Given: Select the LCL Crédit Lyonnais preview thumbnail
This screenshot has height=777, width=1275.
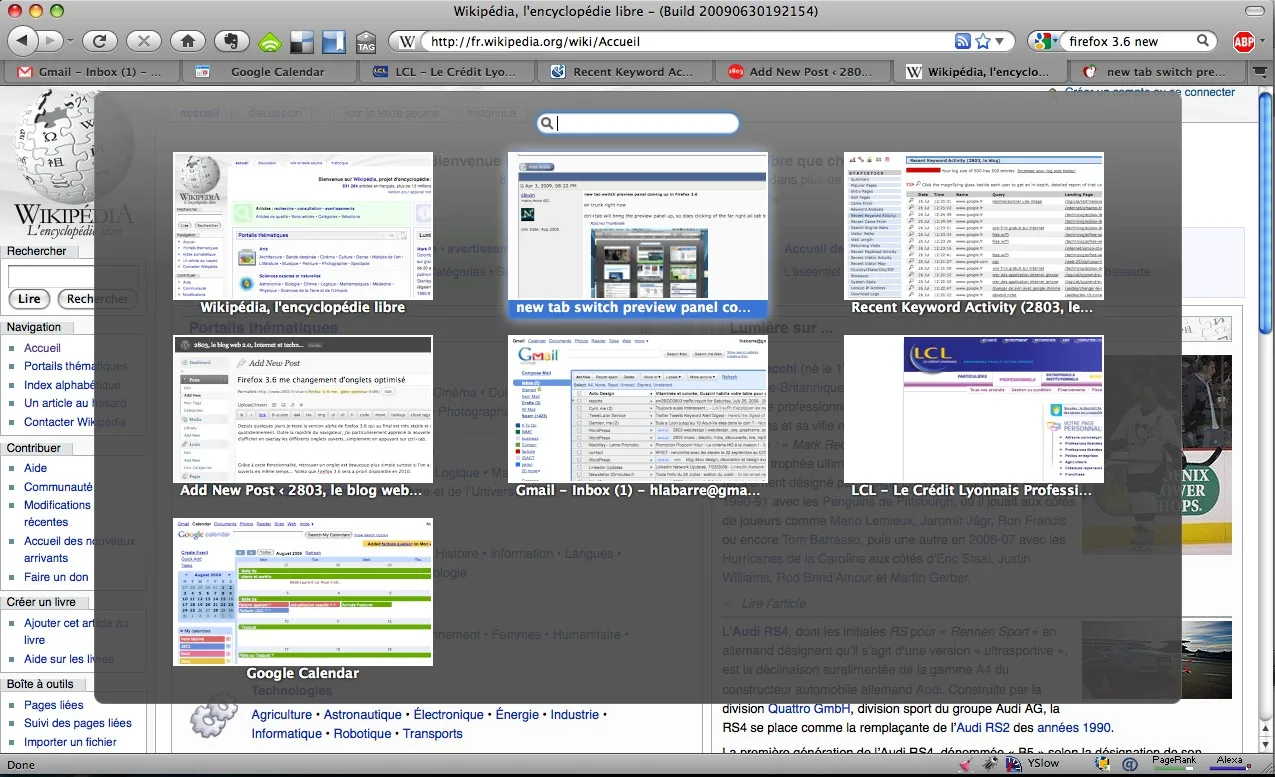Looking at the screenshot, I should 973,409.
